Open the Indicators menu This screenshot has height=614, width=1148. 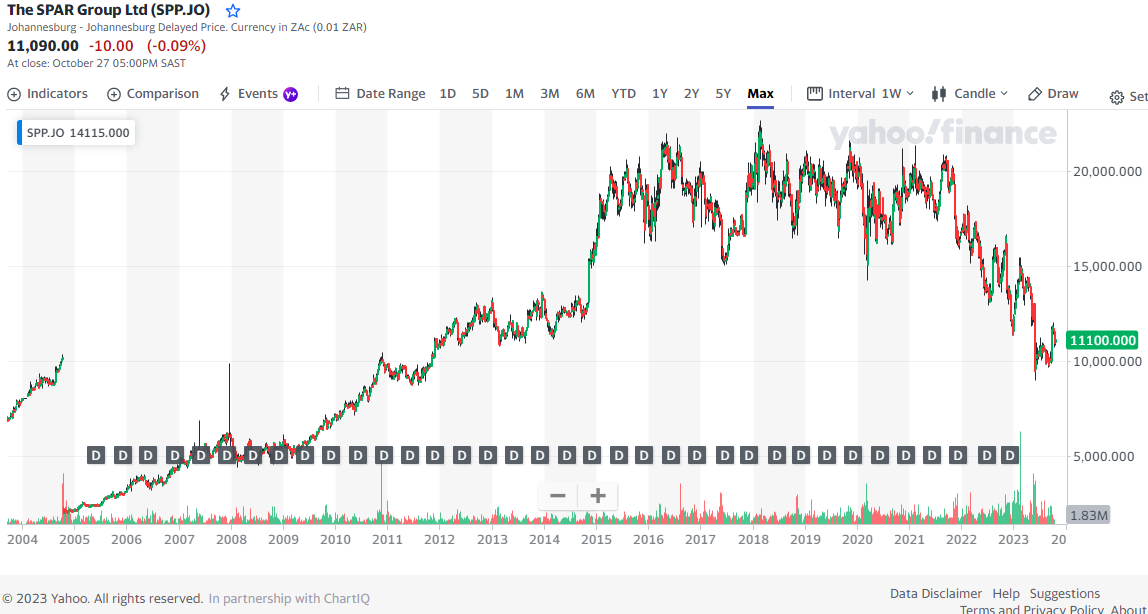click(48, 94)
